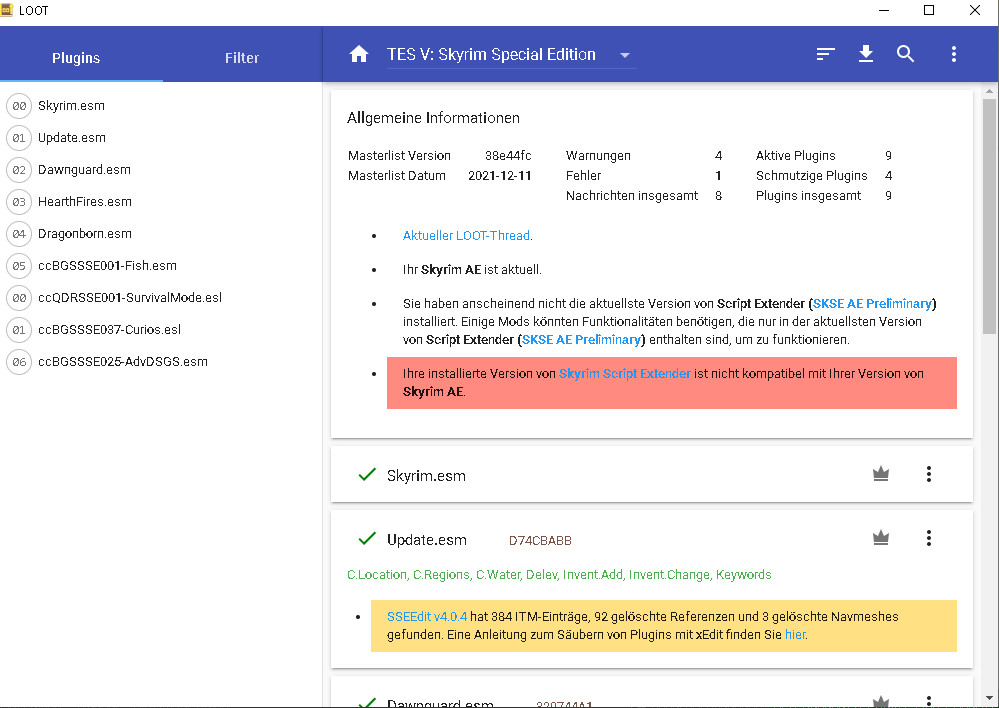The width and height of the screenshot is (999, 708).
Task: Open the three-dot menu on the Update.esm card
Action: click(x=928, y=539)
